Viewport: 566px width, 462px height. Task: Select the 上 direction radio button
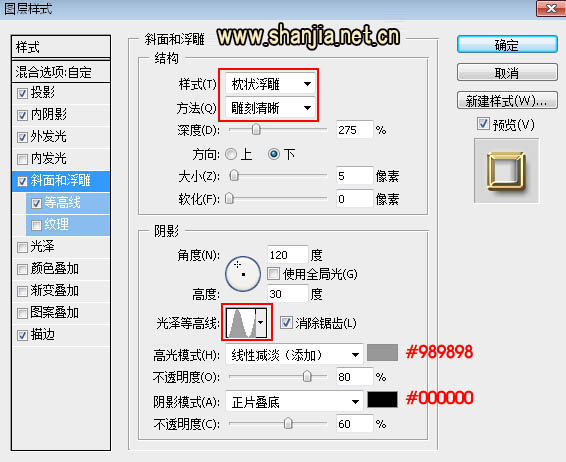click(x=231, y=154)
